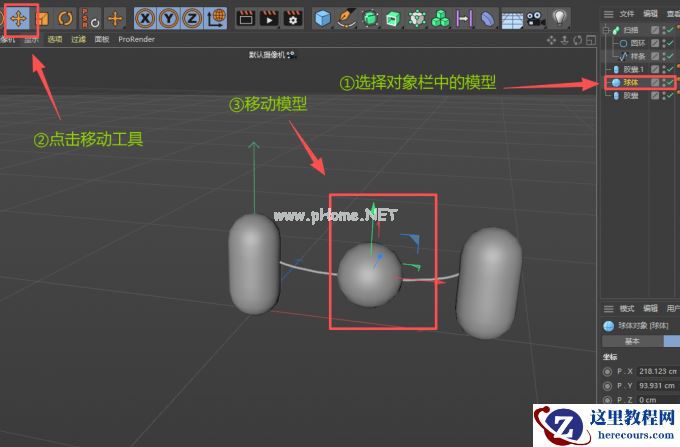Click the P.Z value field 0 cm
Viewport: 680px width, 447px height.
click(x=657, y=399)
